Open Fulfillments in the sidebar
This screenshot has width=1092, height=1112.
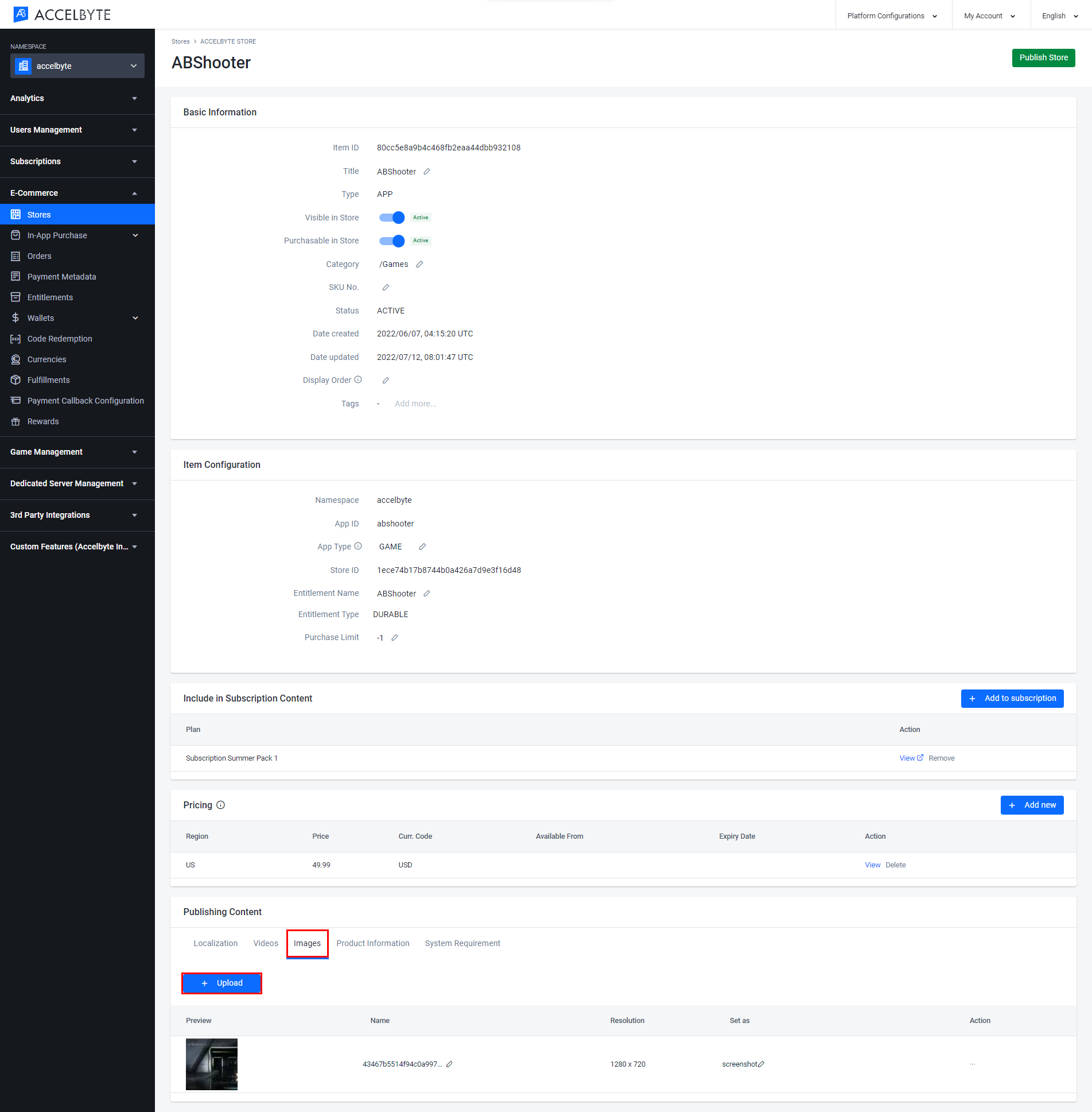[x=77, y=379]
